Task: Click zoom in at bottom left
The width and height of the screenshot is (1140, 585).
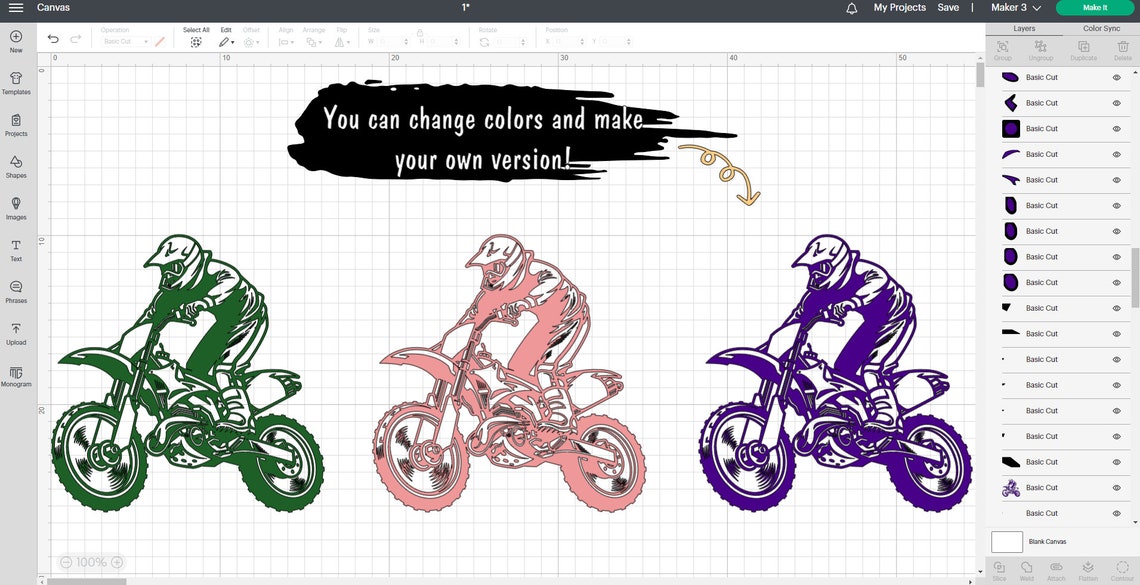Action: (x=117, y=562)
